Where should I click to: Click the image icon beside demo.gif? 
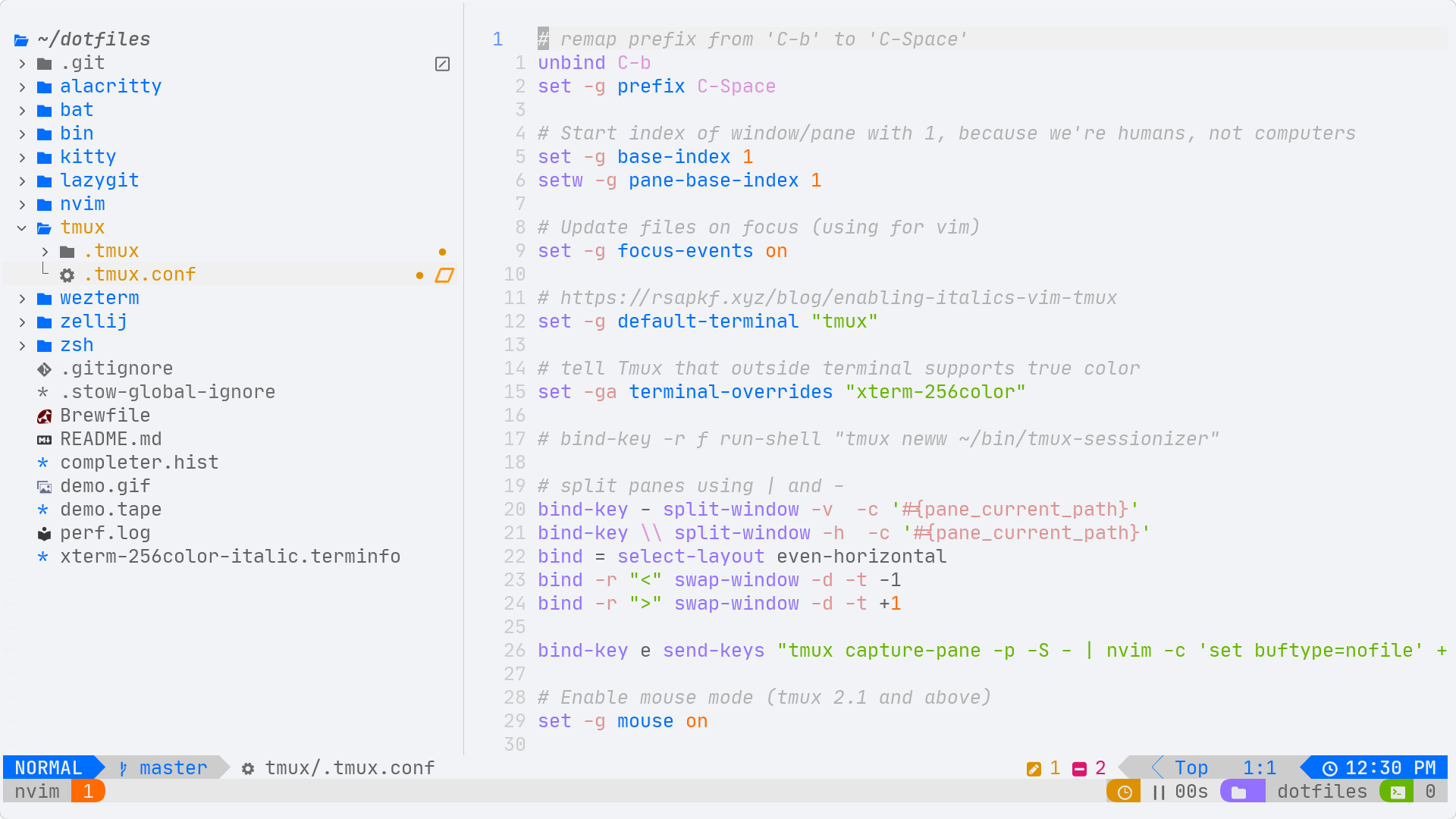pos(45,487)
